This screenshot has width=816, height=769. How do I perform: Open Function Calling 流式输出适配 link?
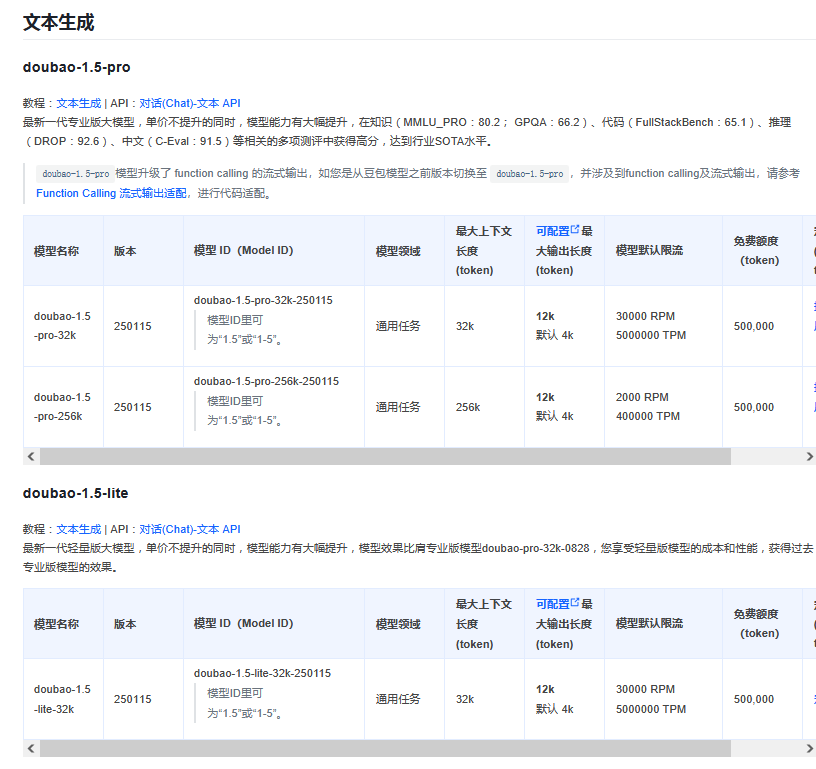pos(111,193)
